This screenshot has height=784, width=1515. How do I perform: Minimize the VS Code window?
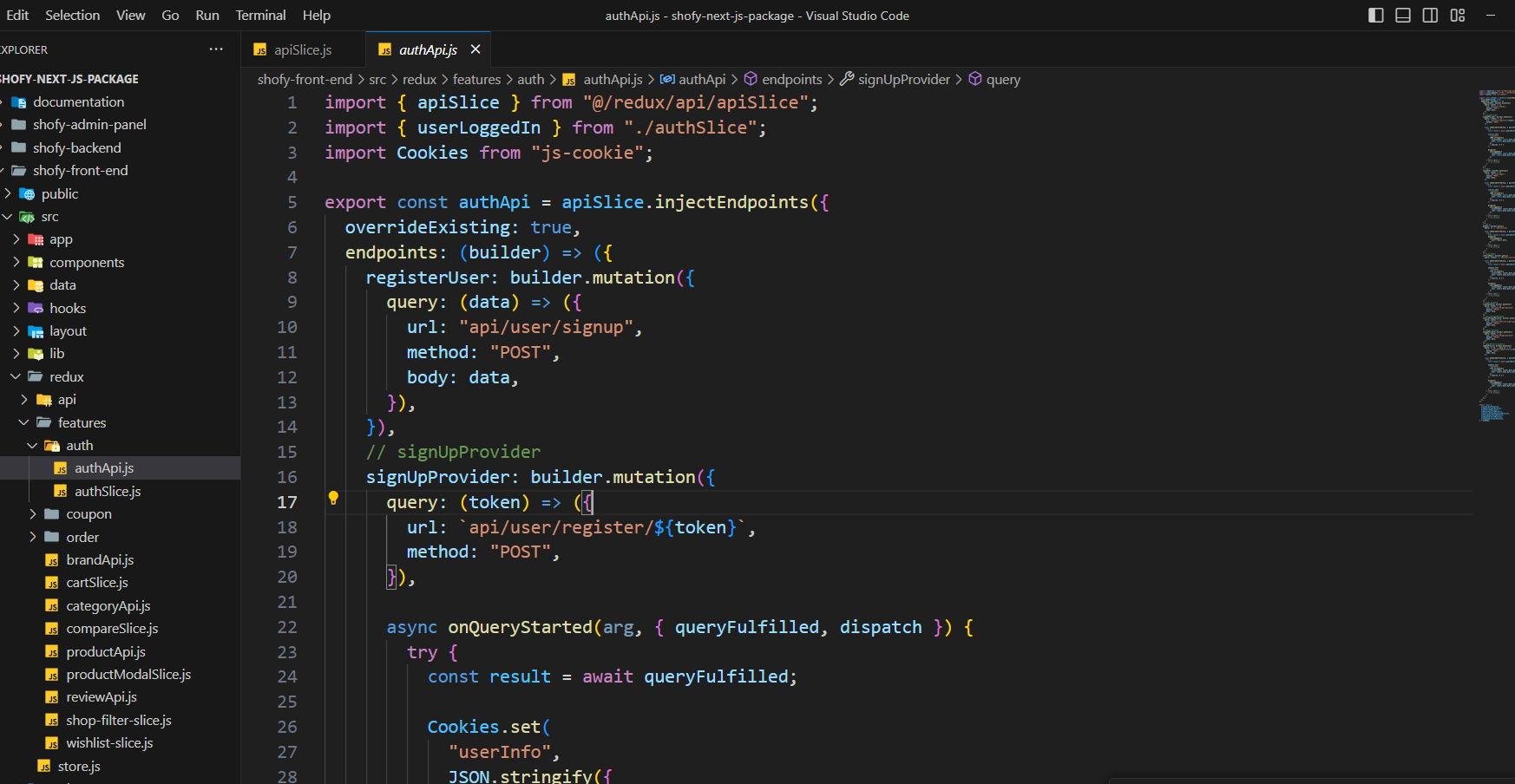coord(1491,15)
